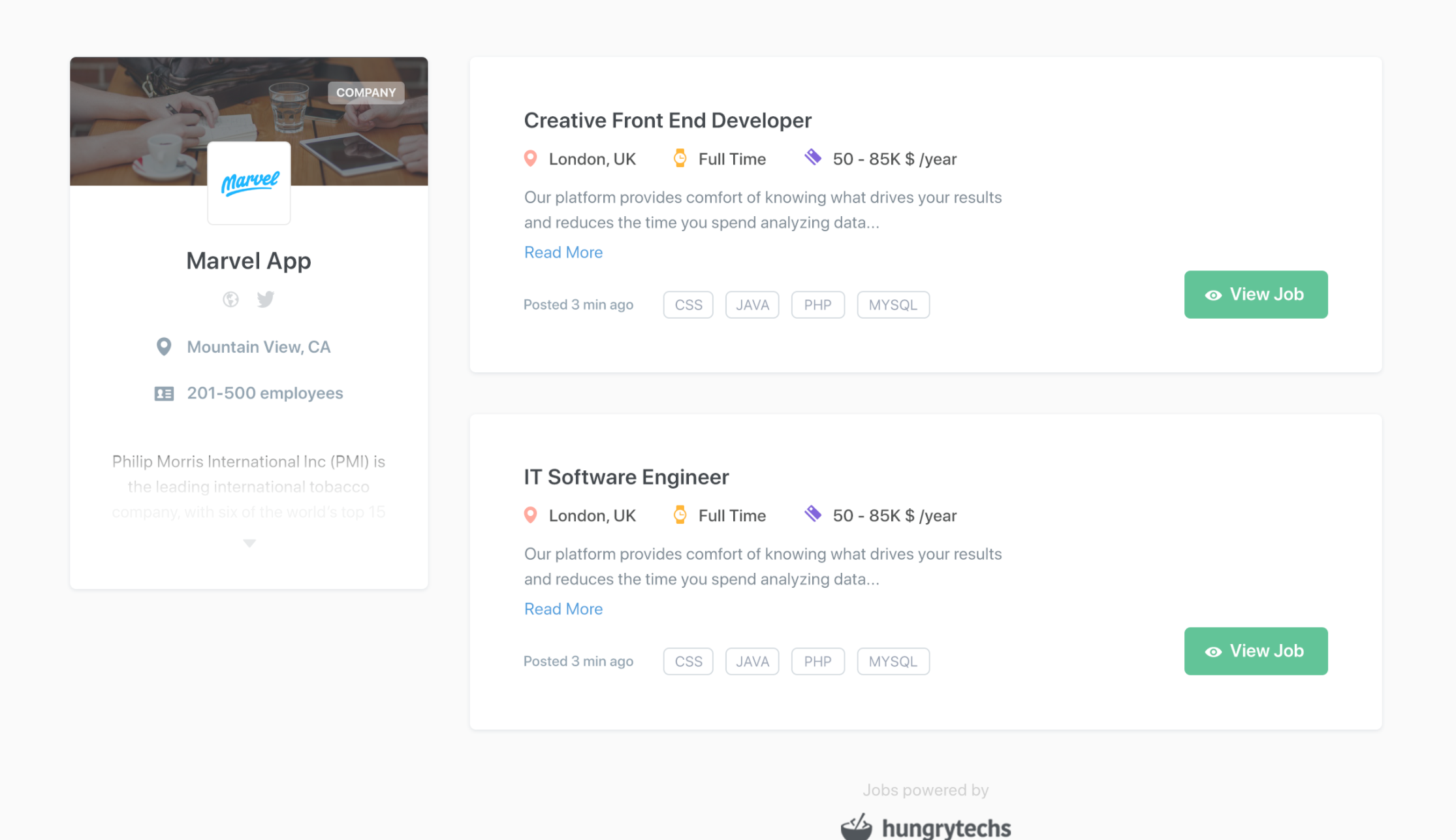
Task: Click the 201-500 employees text
Action: [x=264, y=393]
